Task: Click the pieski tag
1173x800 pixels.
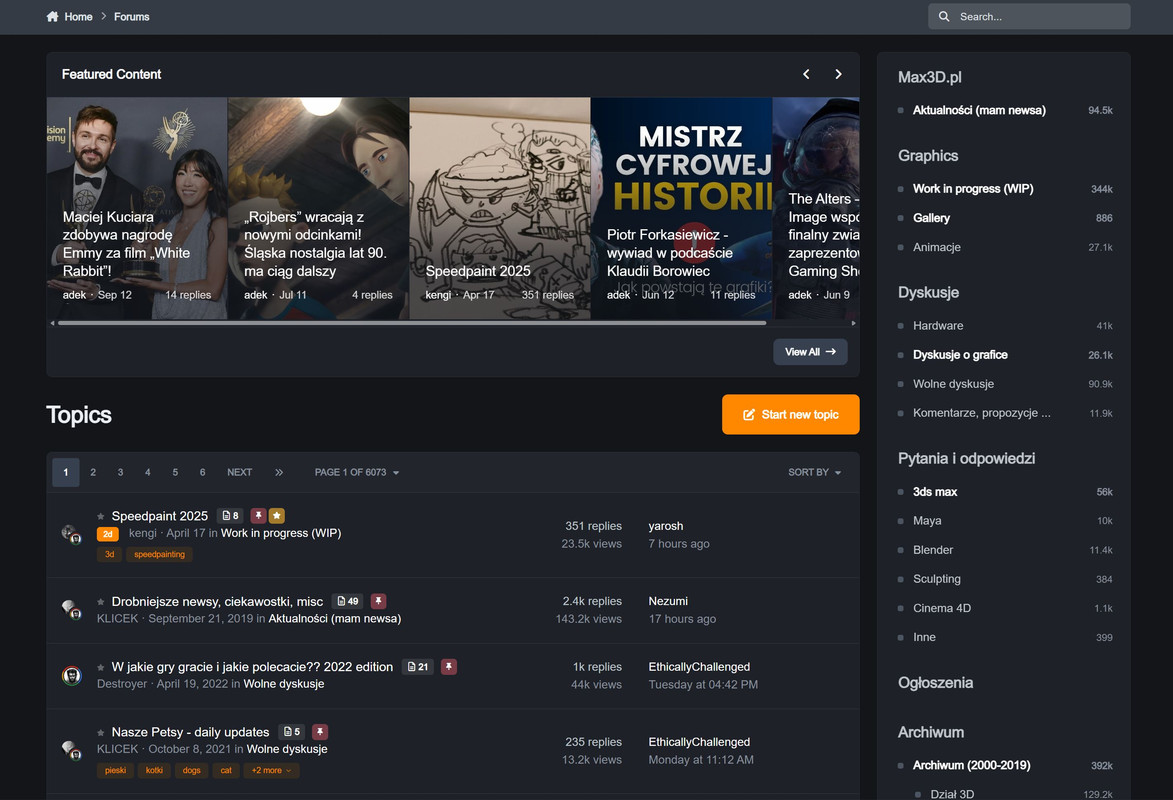Action: 115,770
